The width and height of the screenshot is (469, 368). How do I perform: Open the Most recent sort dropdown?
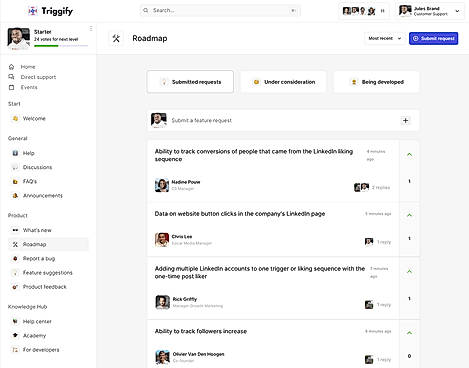pos(385,38)
